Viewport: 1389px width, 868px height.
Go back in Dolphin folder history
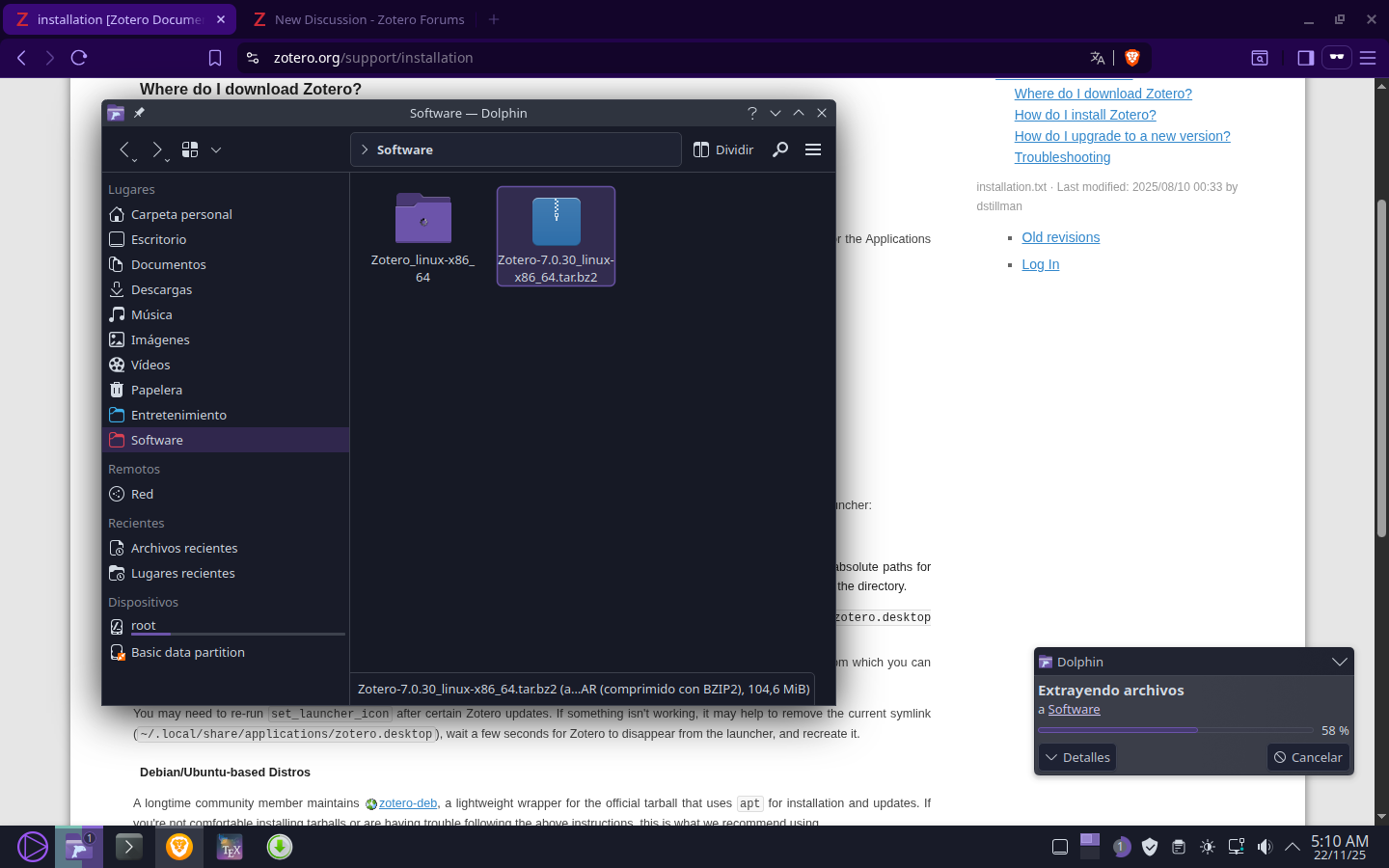(124, 149)
